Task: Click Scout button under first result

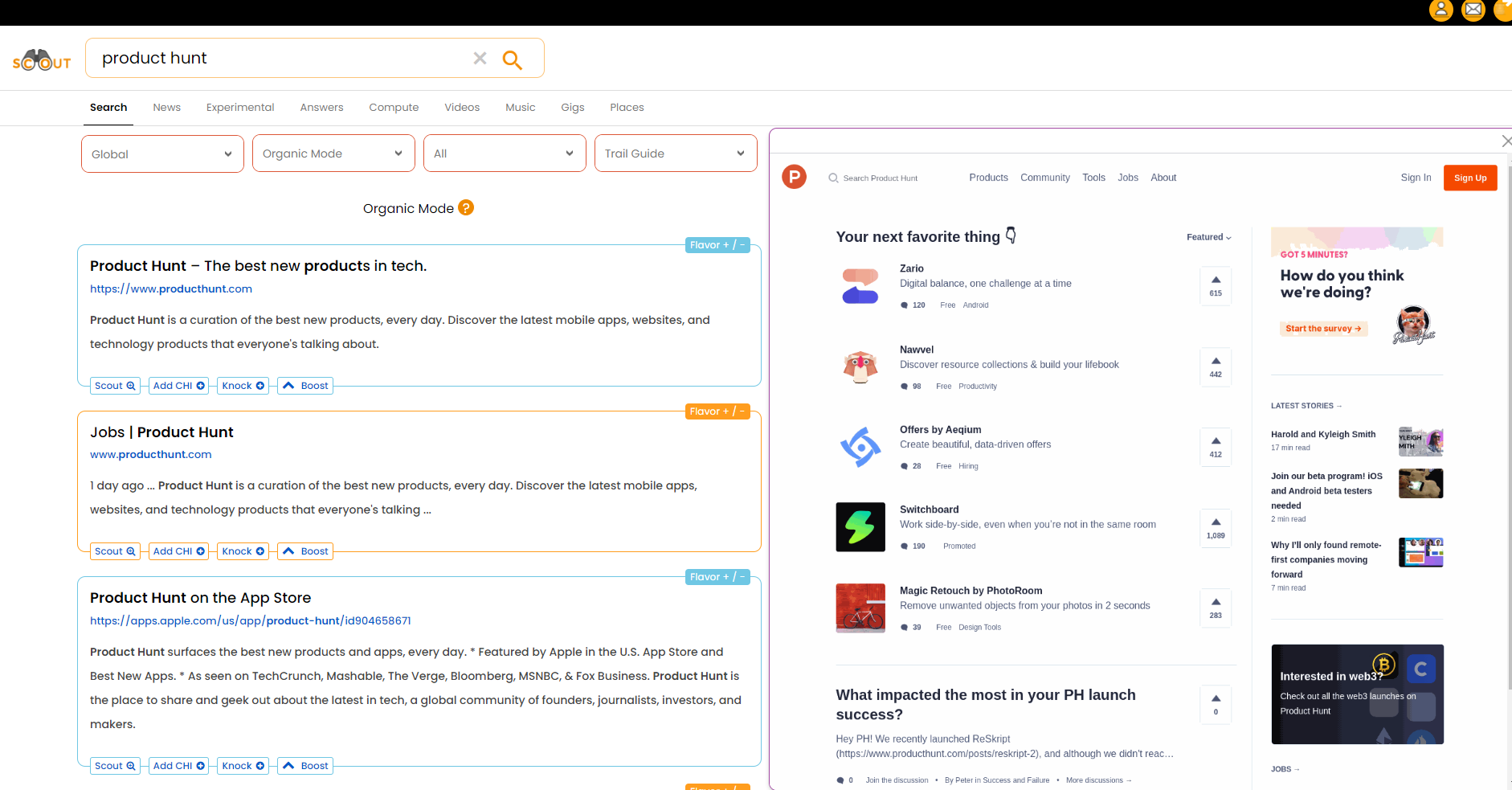Action: (x=115, y=386)
